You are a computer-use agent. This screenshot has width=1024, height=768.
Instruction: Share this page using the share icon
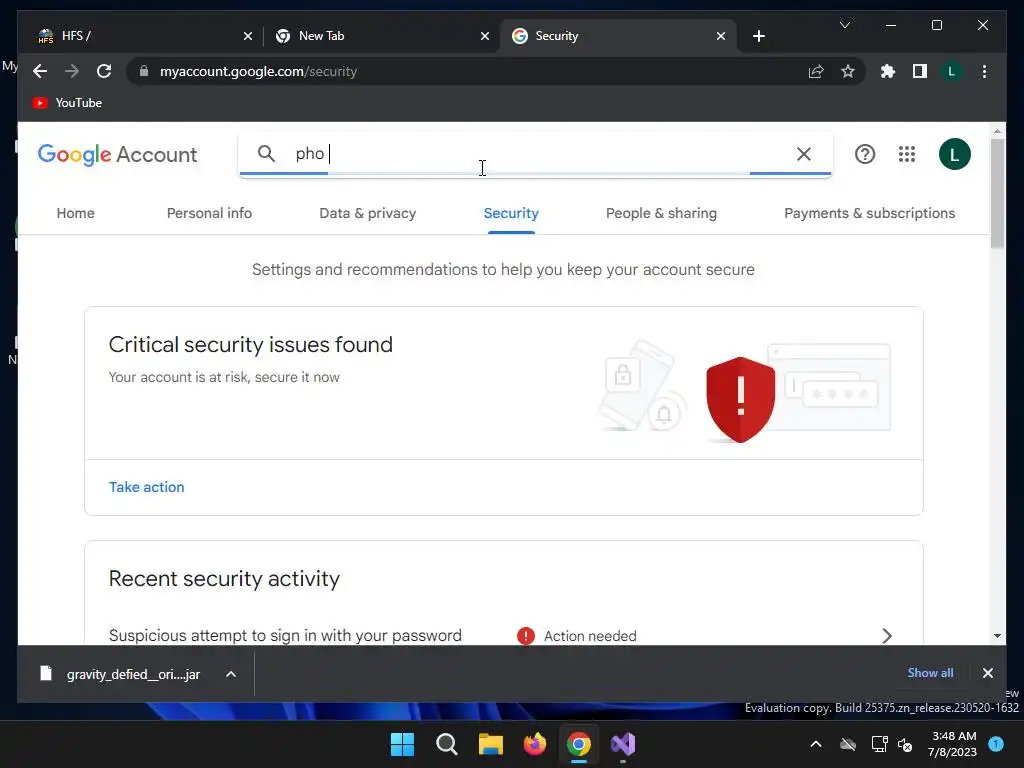click(816, 71)
